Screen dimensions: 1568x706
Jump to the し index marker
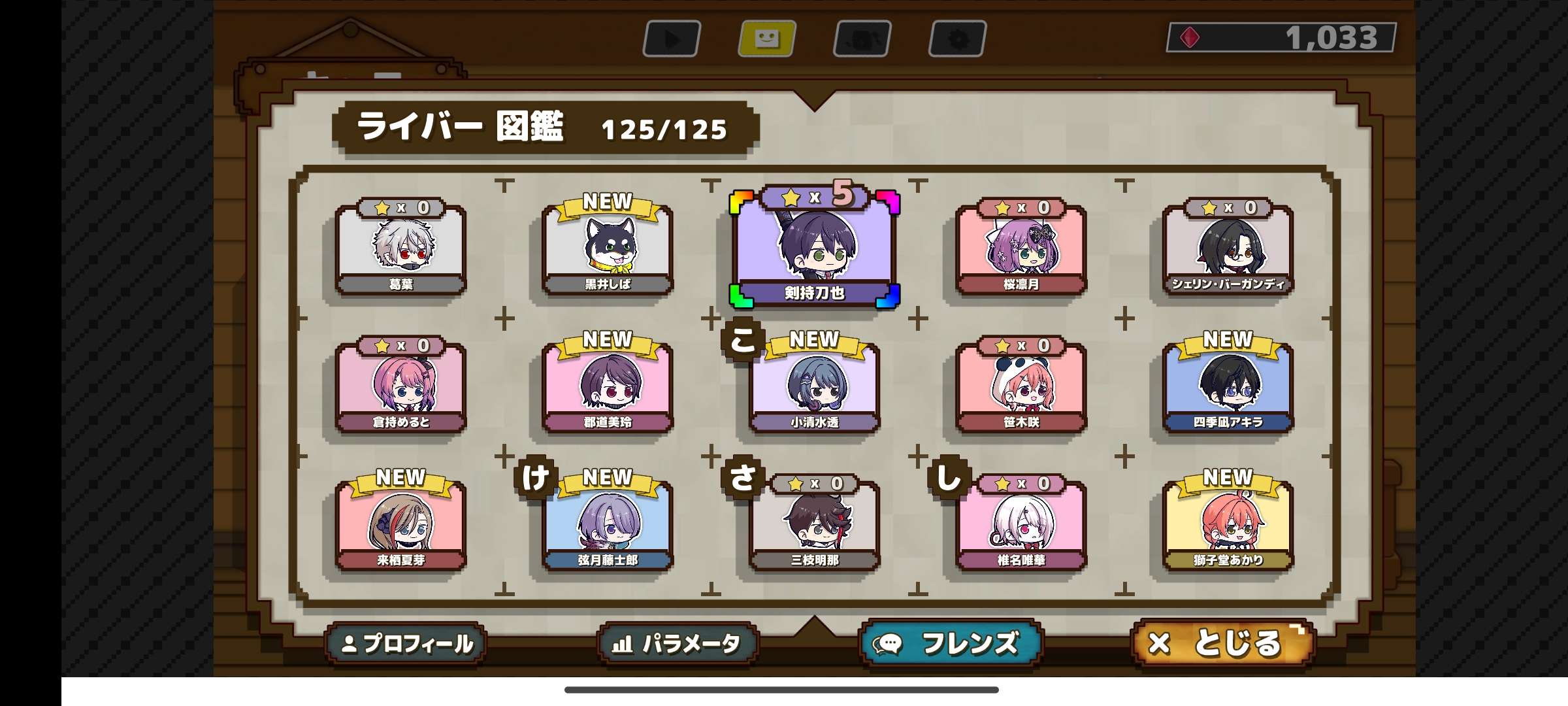pos(949,478)
